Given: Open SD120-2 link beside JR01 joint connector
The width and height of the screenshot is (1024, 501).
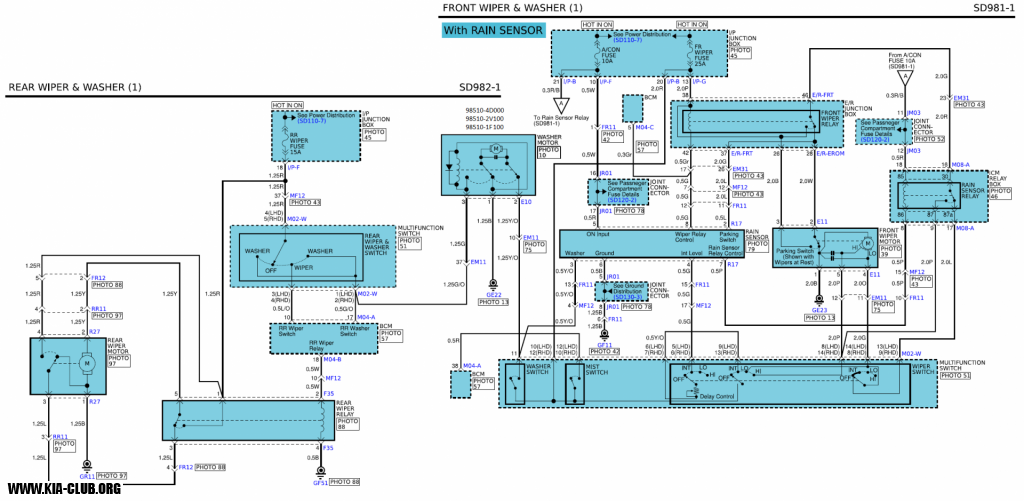Looking at the screenshot, I should 622,199.
